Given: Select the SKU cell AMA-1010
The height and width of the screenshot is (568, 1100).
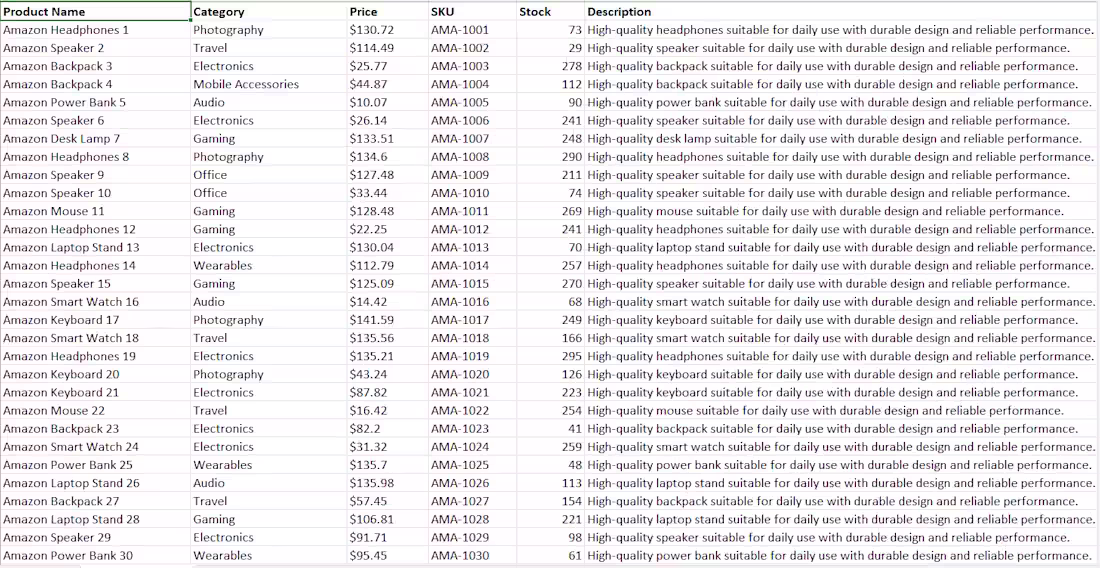Looking at the screenshot, I should click(472, 194).
